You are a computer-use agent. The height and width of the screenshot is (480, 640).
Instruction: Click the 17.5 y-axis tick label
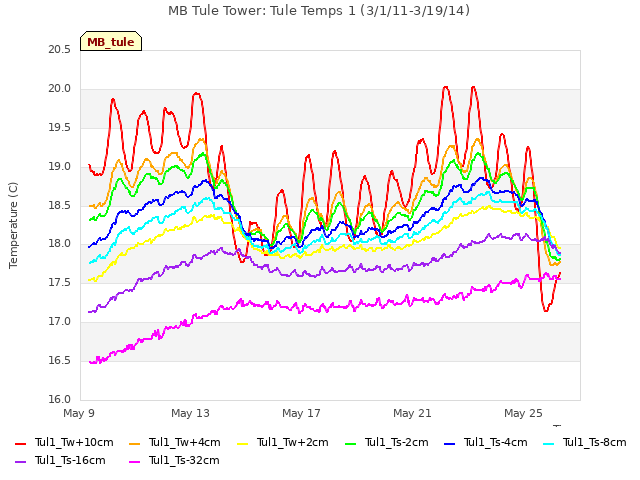(x=60, y=283)
